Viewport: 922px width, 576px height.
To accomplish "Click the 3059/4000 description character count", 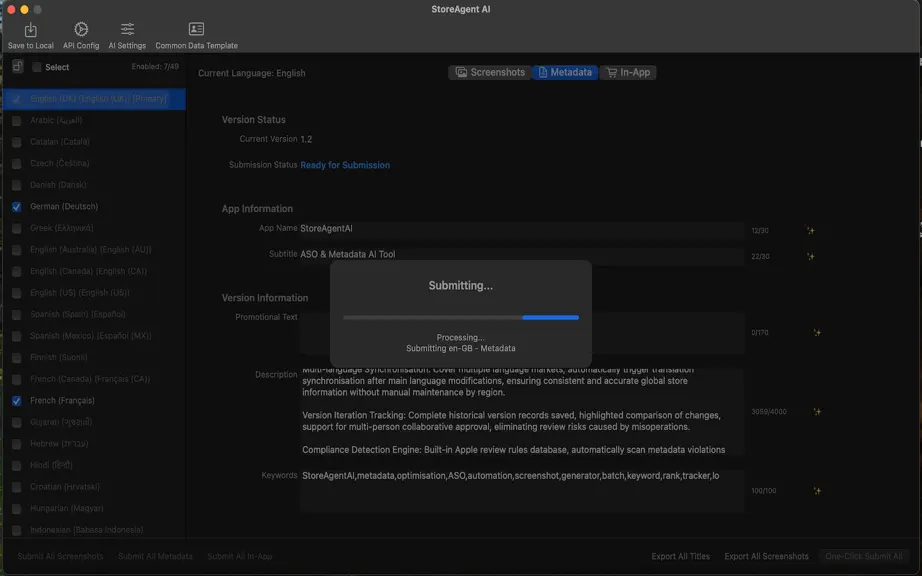I will click(769, 411).
